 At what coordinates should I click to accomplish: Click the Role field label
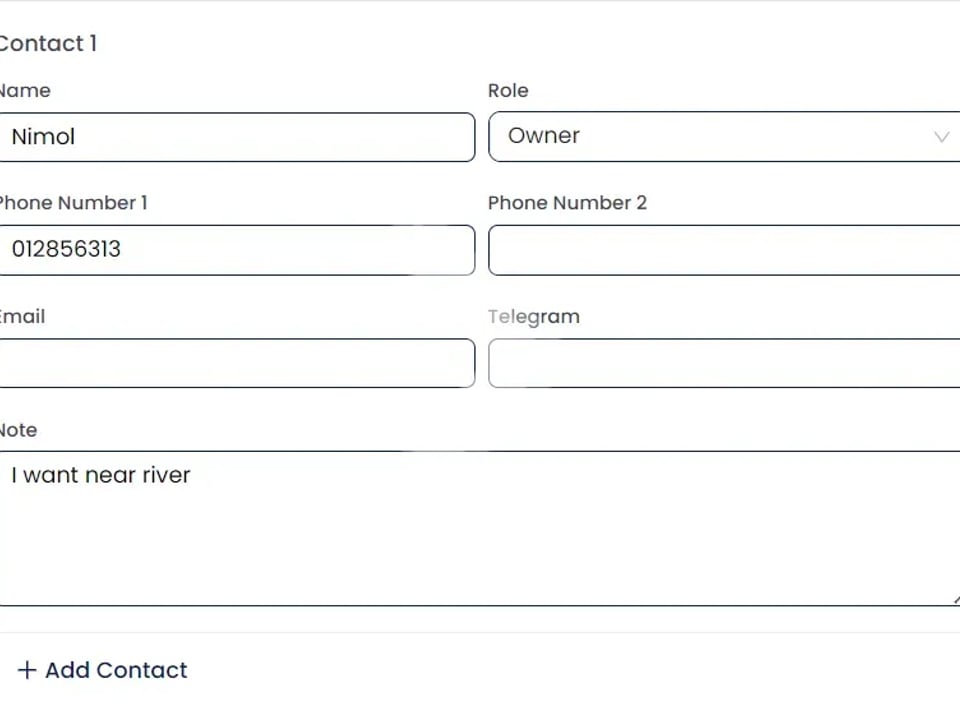coord(508,91)
